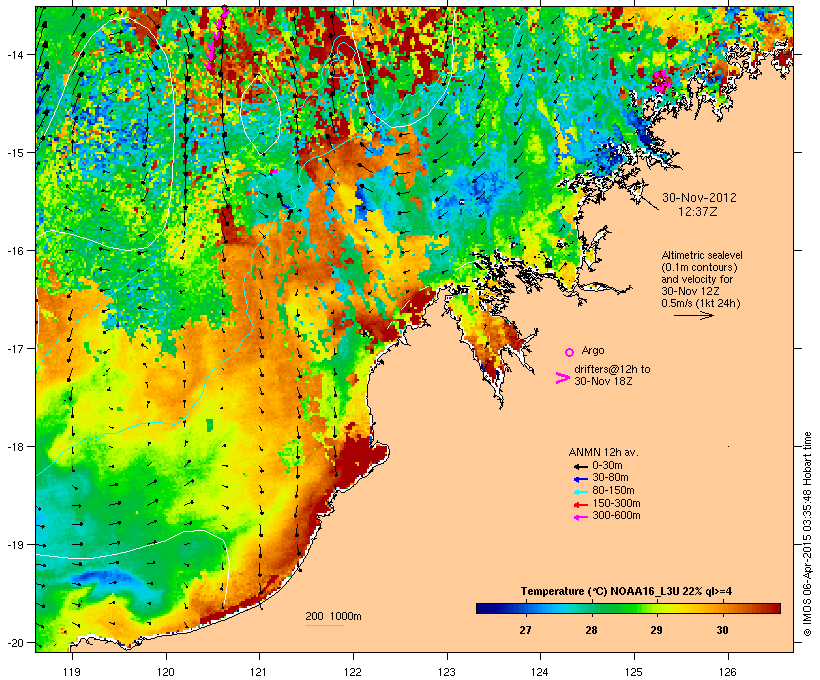Image resolution: width=820 pixels, height=680 pixels.
Task: Click the longitude axis label 120
Action: click(x=166, y=672)
